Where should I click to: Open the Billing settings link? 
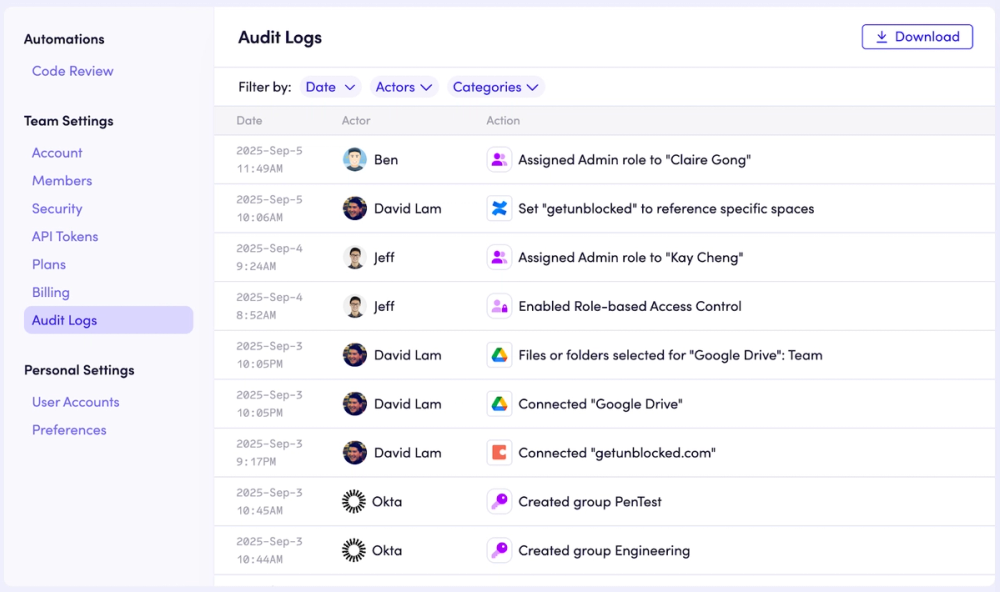point(51,292)
